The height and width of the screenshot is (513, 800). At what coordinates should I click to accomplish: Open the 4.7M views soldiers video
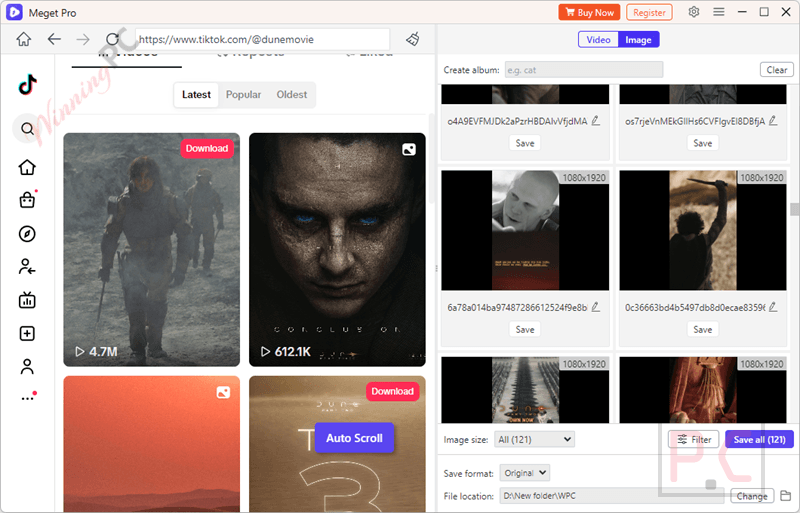(152, 250)
